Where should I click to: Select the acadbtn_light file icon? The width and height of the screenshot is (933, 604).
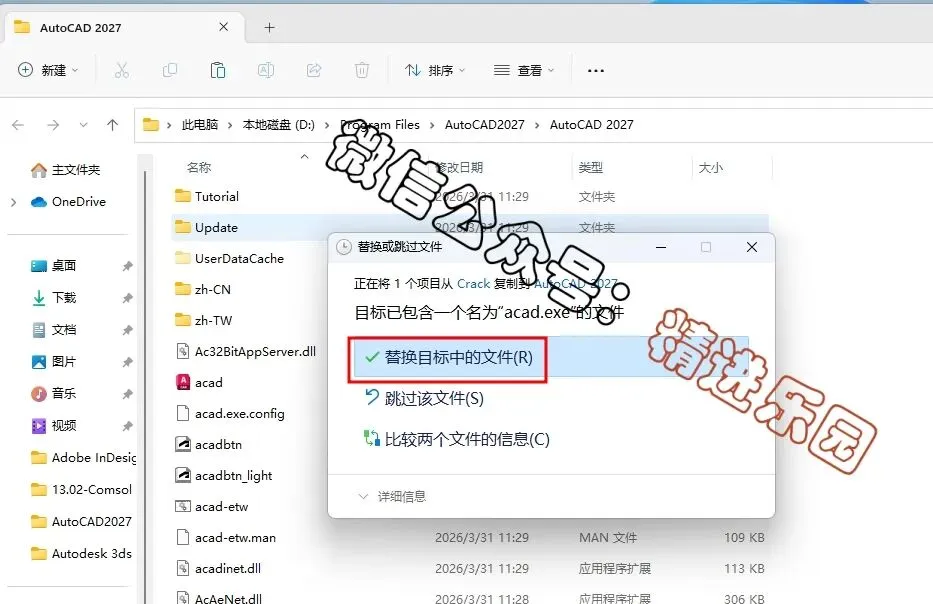pos(183,475)
